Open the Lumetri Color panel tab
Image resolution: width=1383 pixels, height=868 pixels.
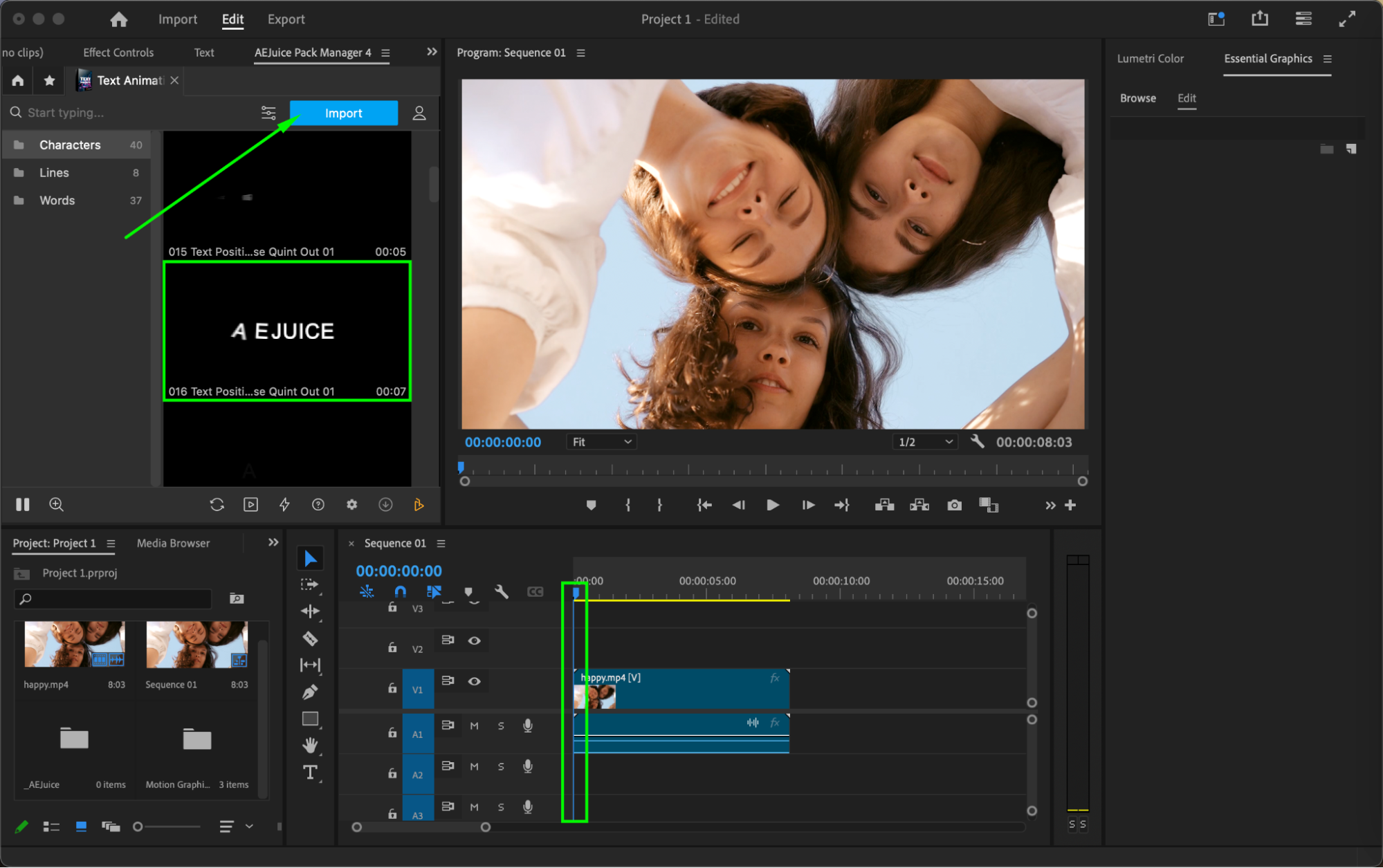click(1150, 59)
